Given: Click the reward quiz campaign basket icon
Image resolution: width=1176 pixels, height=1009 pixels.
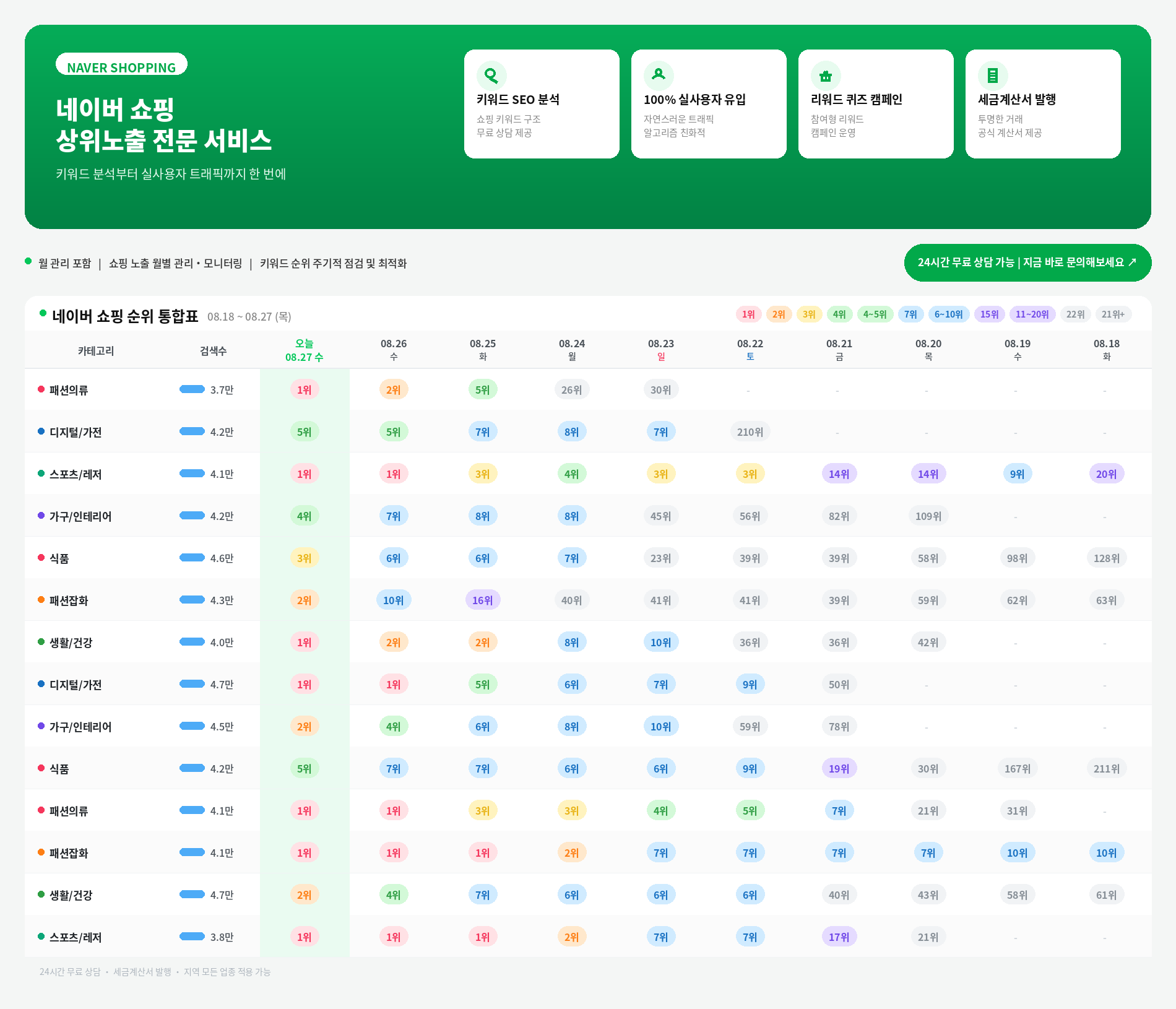Looking at the screenshot, I should coord(826,76).
